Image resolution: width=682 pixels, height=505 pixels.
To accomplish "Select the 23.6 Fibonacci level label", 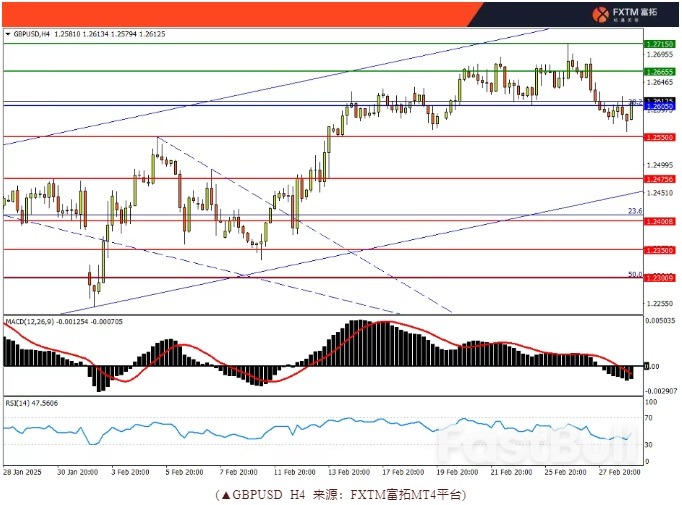I will coord(634,211).
